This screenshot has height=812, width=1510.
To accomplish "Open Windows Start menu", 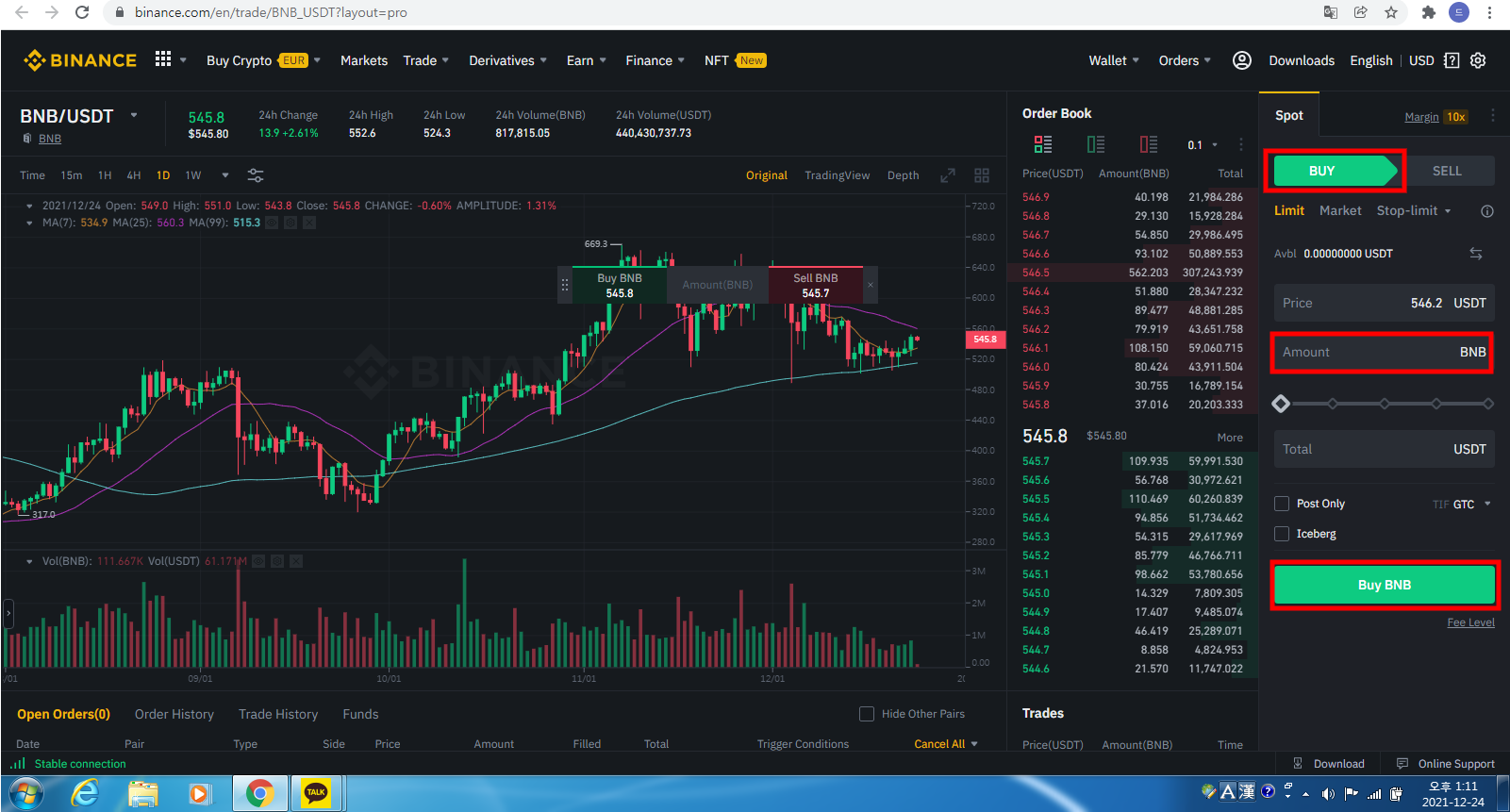I will [25, 794].
